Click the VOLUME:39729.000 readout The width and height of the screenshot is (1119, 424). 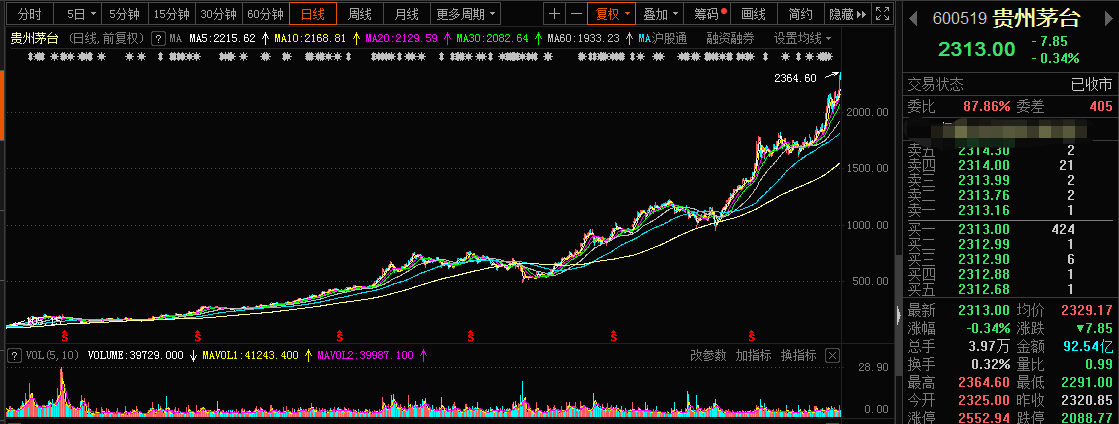[x=136, y=355]
